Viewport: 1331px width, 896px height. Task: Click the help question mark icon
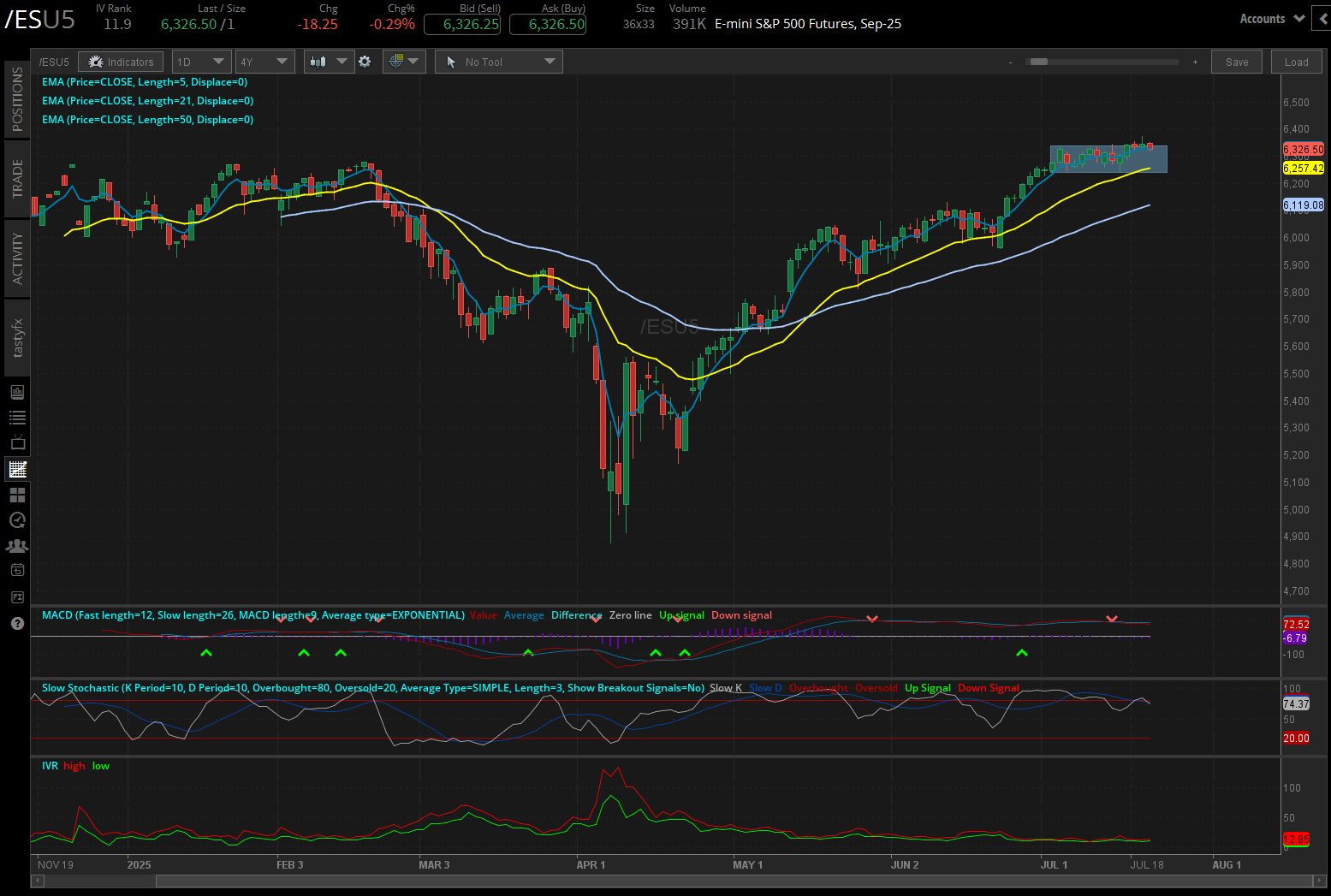pyautogui.click(x=17, y=623)
